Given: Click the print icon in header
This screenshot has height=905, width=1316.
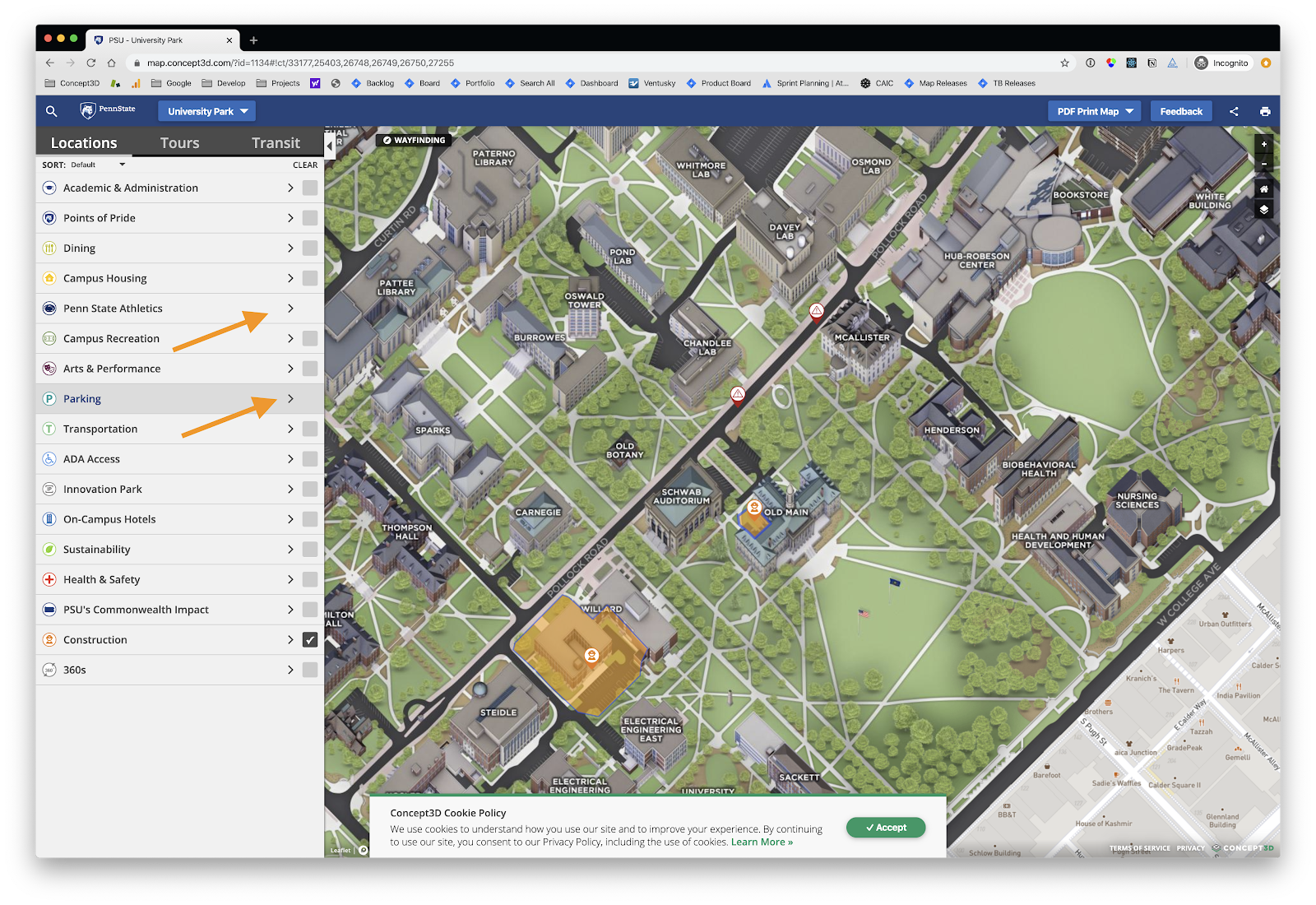Looking at the screenshot, I should point(1265,111).
